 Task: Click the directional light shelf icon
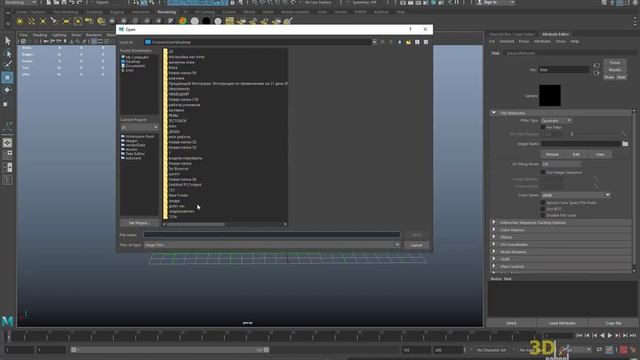(31, 21)
